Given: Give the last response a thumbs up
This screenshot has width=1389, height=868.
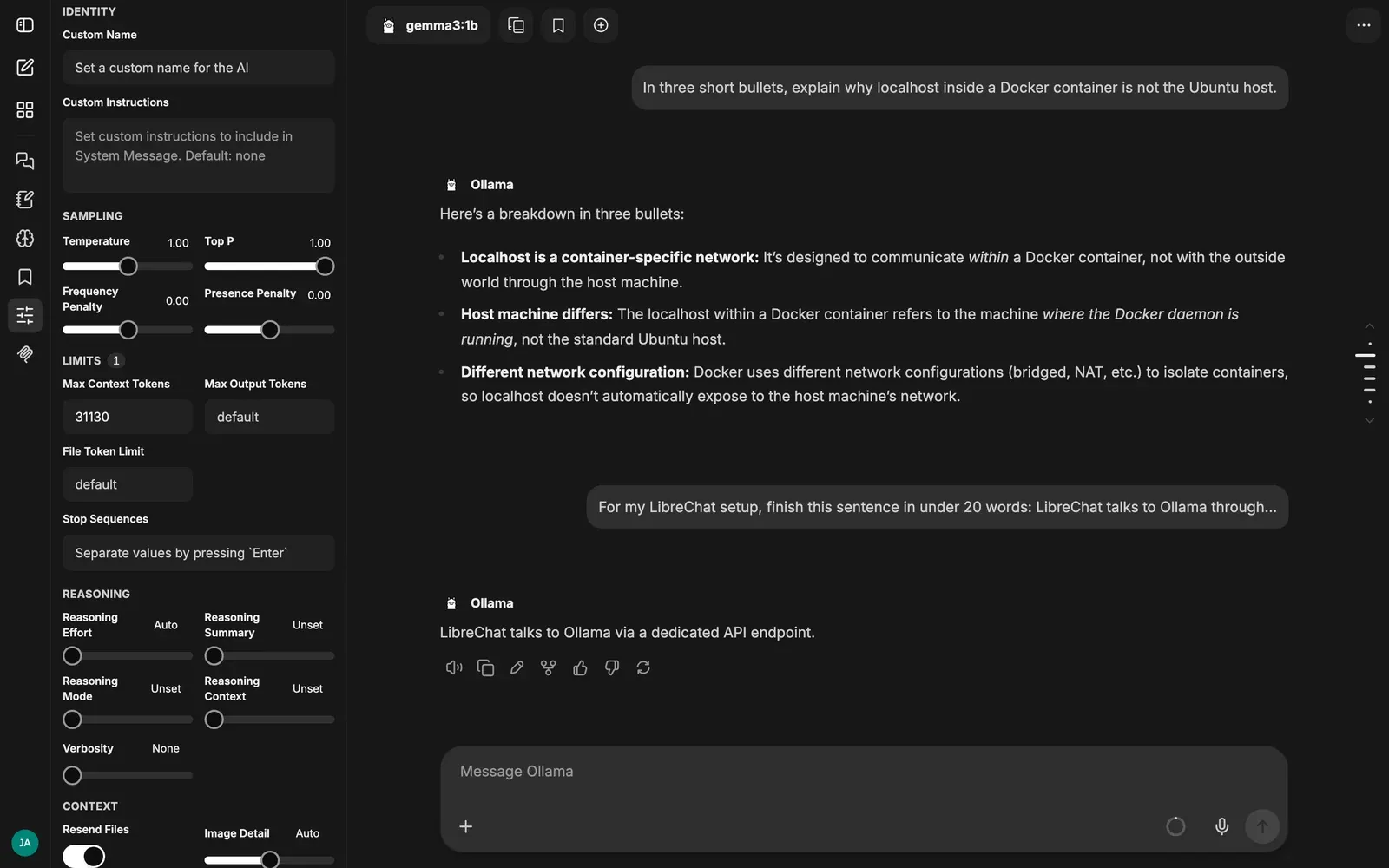Looking at the screenshot, I should click(x=580, y=667).
